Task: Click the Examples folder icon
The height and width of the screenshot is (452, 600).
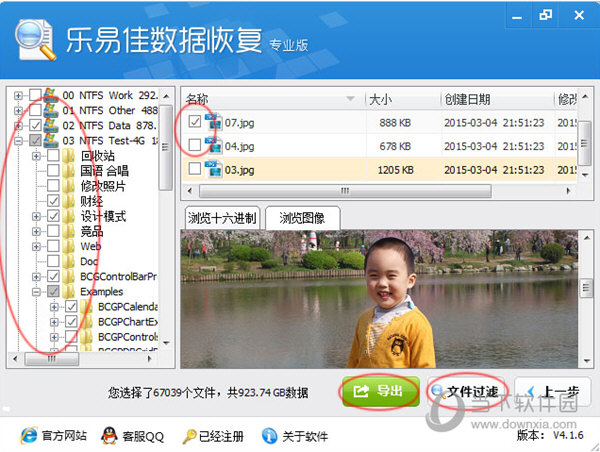Action: pos(69,292)
